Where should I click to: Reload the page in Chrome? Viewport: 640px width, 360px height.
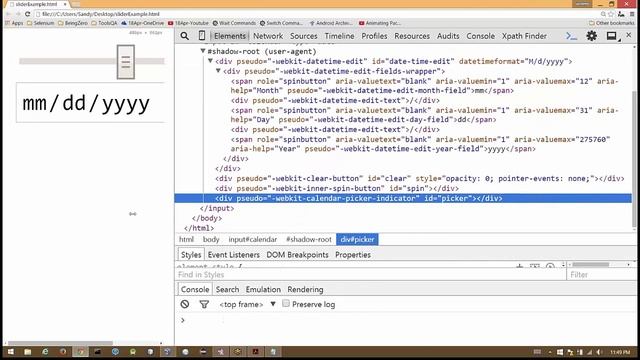coord(28,14)
